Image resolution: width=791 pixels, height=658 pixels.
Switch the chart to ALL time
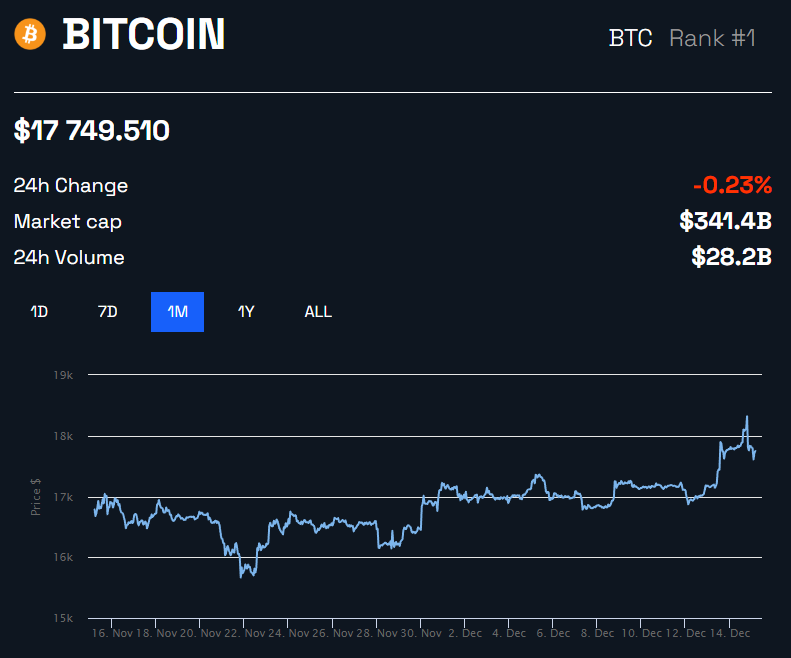click(x=318, y=312)
